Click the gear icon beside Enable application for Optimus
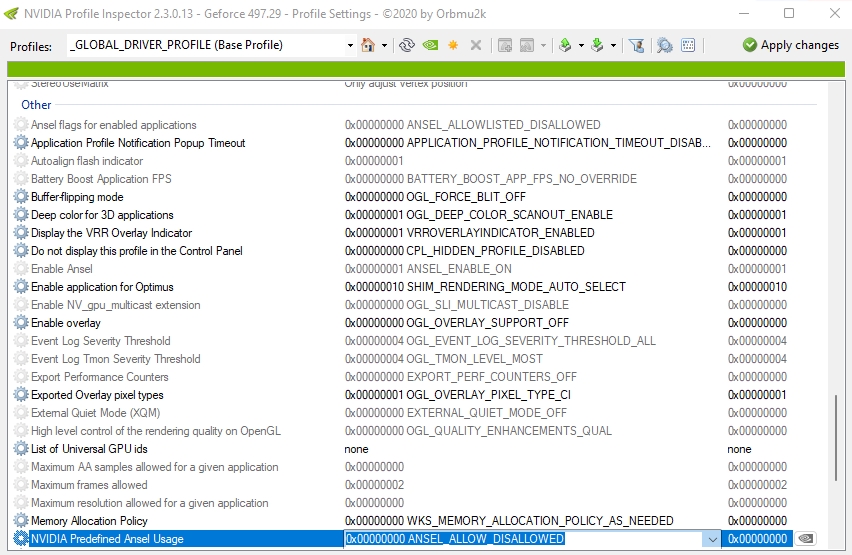 coord(21,286)
